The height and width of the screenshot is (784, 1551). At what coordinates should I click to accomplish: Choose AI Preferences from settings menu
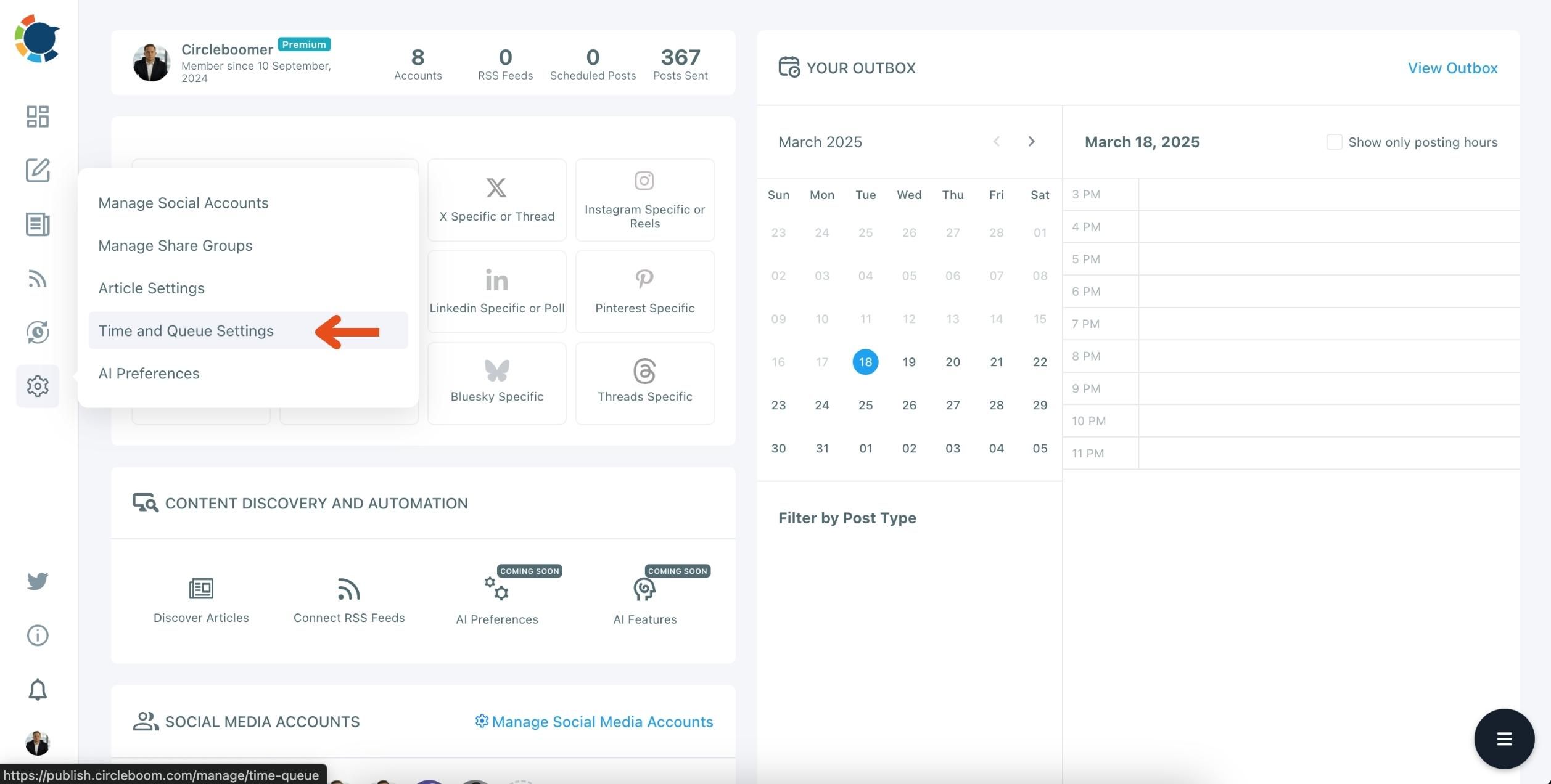[x=248, y=373]
